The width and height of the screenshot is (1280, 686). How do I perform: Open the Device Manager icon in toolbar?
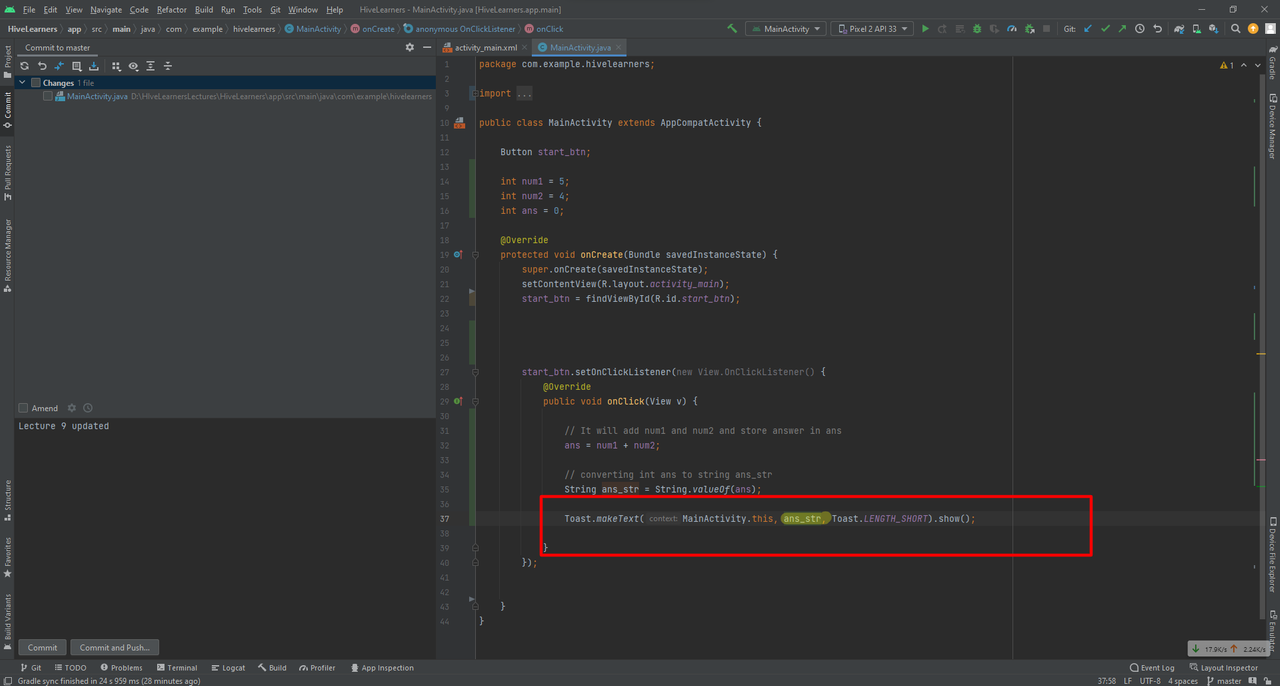click(x=1197, y=29)
